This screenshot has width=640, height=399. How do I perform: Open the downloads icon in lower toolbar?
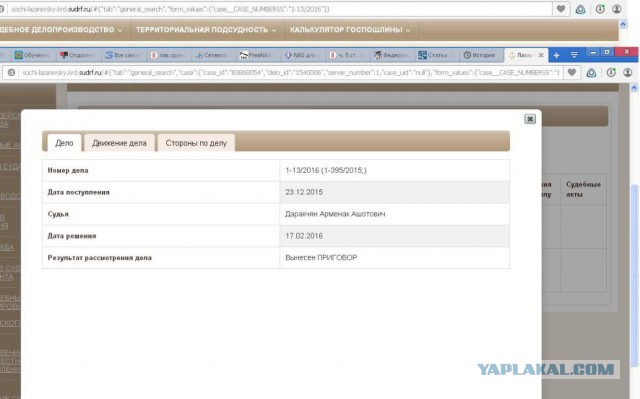(611, 73)
